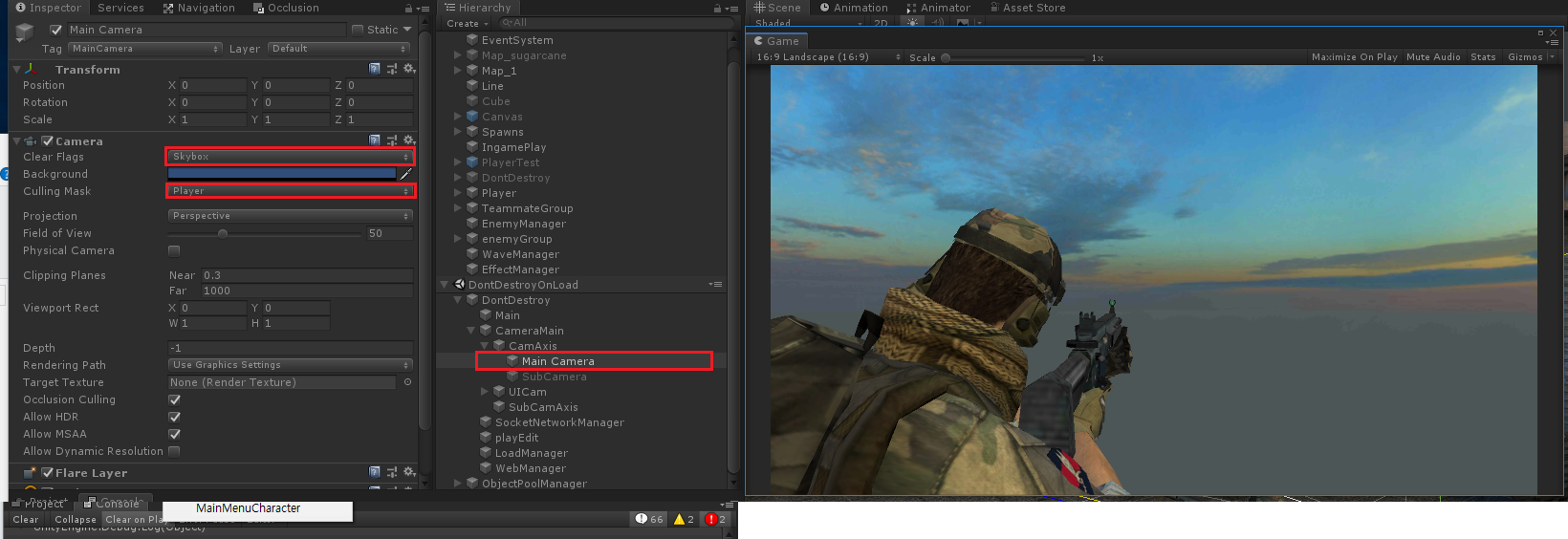Open Flare Layer gear settings menu
The height and width of the screenshot is (539, 1568).
pyautogui.click(x=409, y=472)
